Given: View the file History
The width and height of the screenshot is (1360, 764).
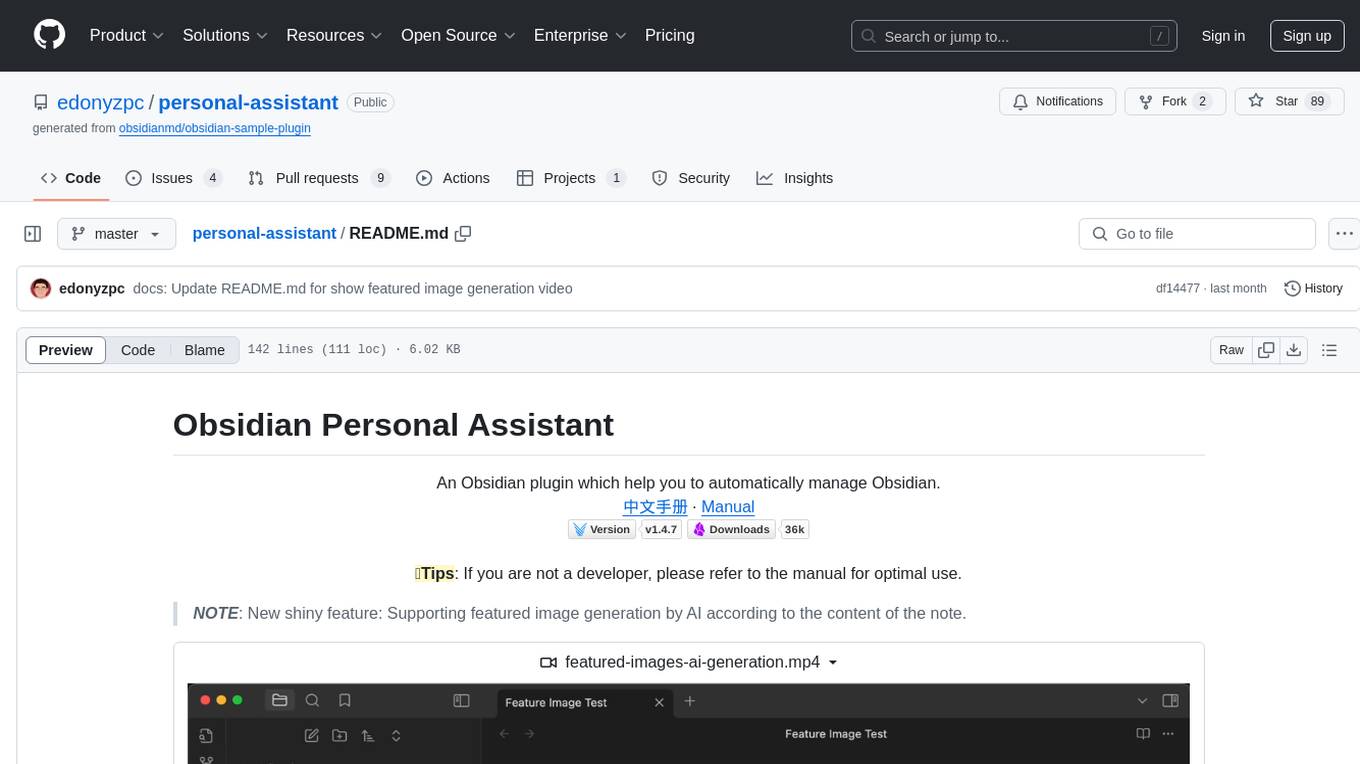Looking at the screenshot, I should point(1313,288).
